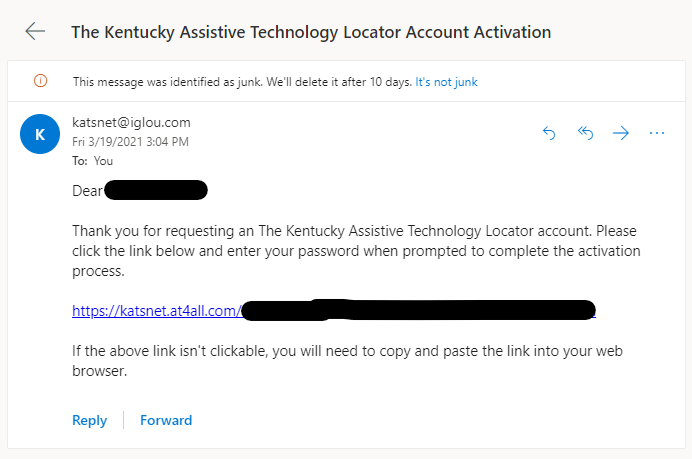The height and width of the screenshot is (459, 692).
Task: Go back using the left arrow
Action: pos(35,32)
